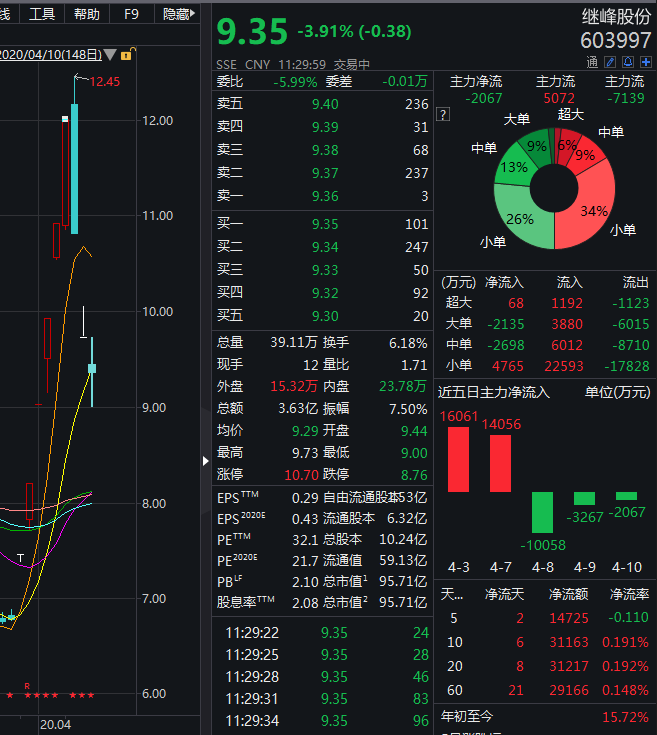Viewport: 657px width, 735px height.
Task: Click the 涨停 limit-up price 10.70
Action: coord(301,475)
